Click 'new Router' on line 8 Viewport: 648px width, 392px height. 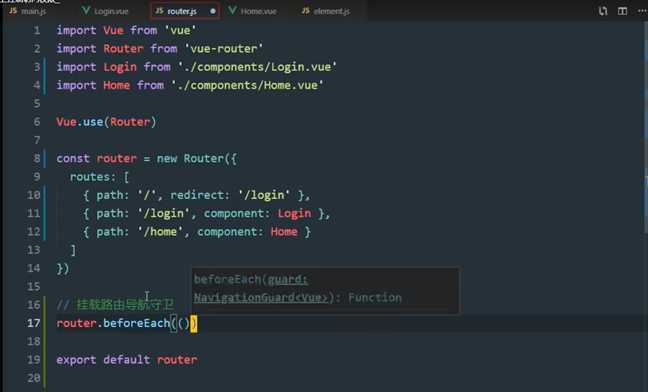[190, 159]
